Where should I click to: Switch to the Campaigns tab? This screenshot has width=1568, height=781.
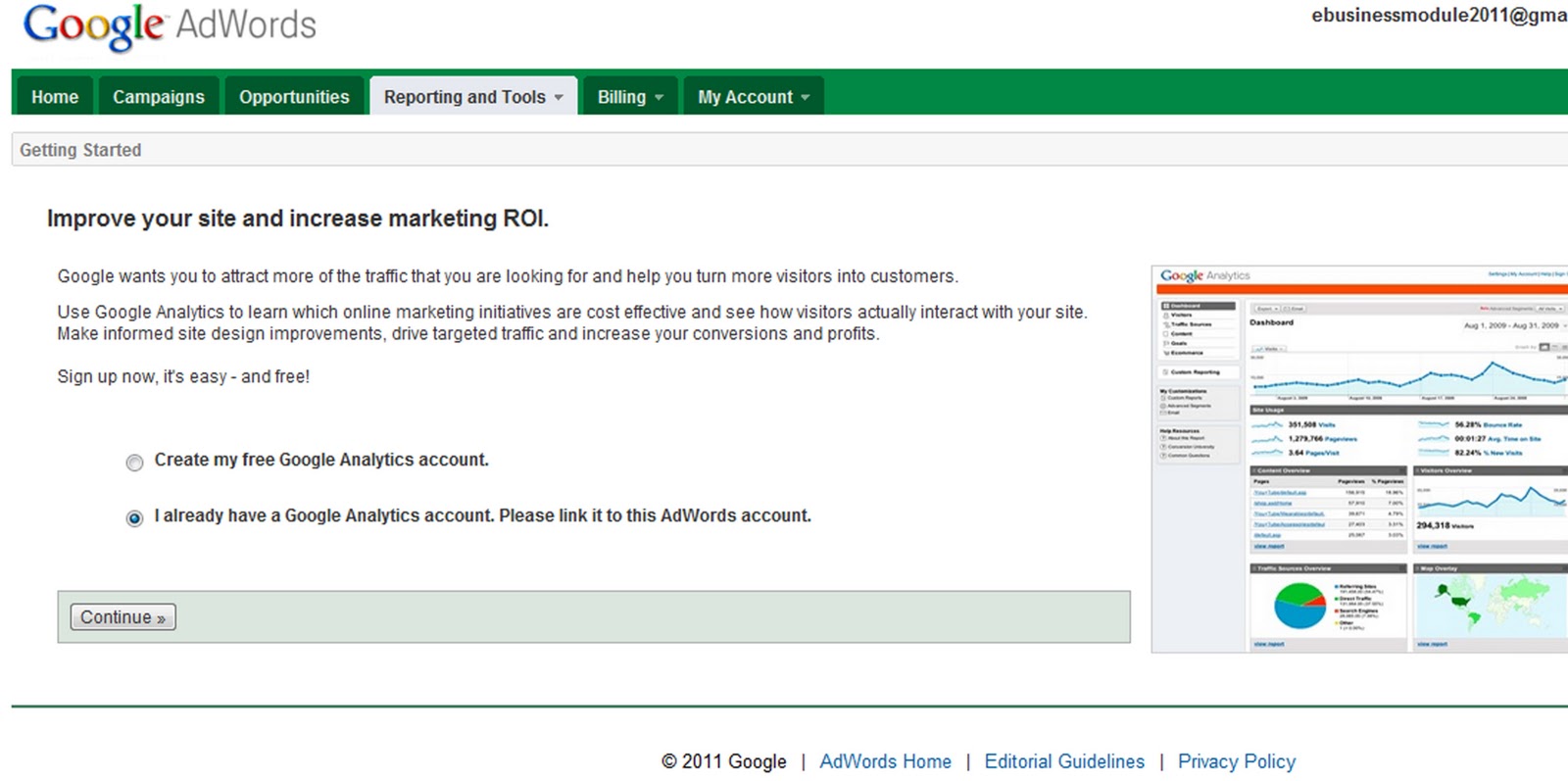coord(159,97)
